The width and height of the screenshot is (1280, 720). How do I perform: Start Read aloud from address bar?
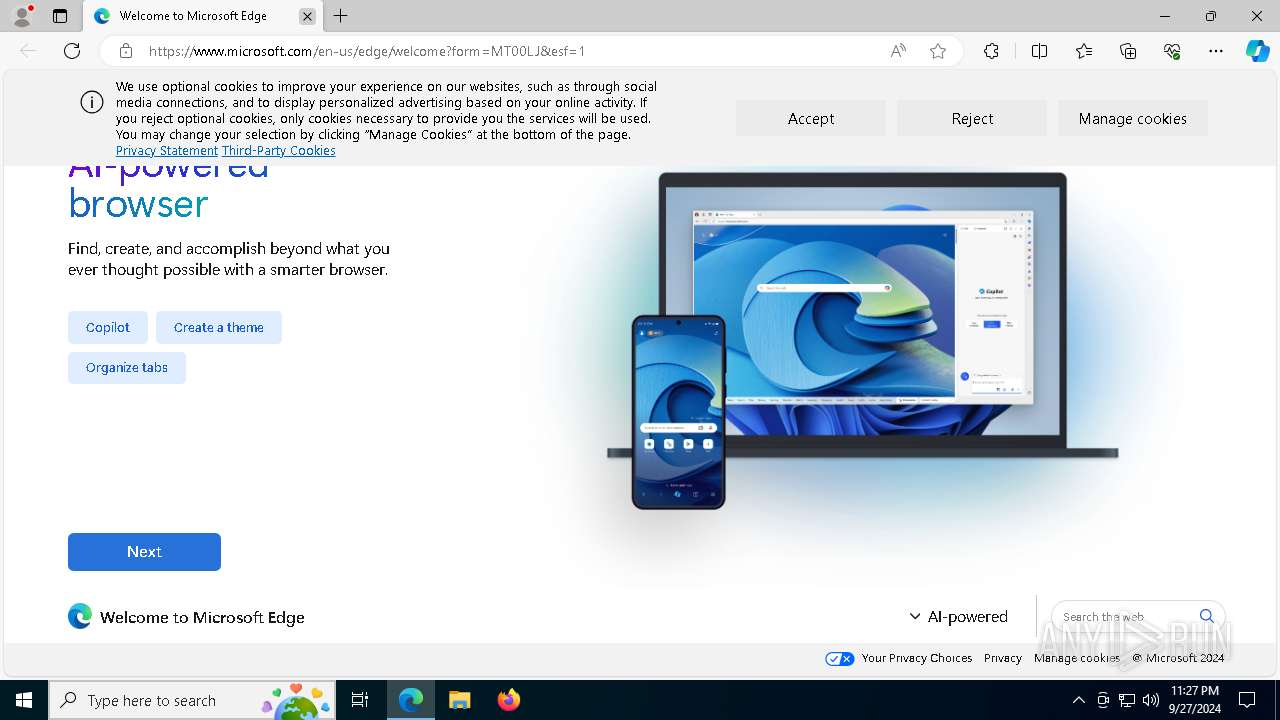tap(898, 51)
